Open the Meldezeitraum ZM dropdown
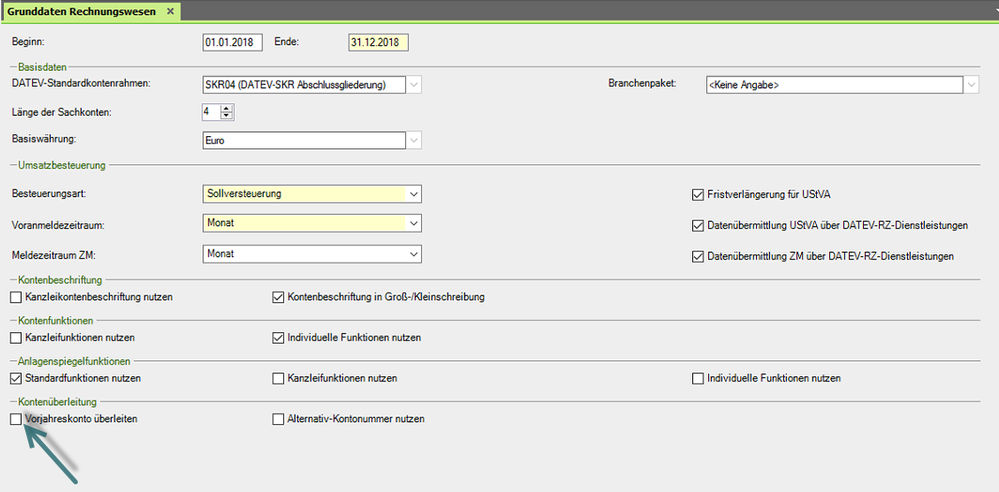The height and width of the screenshot is (492, 999). point(414,255)
